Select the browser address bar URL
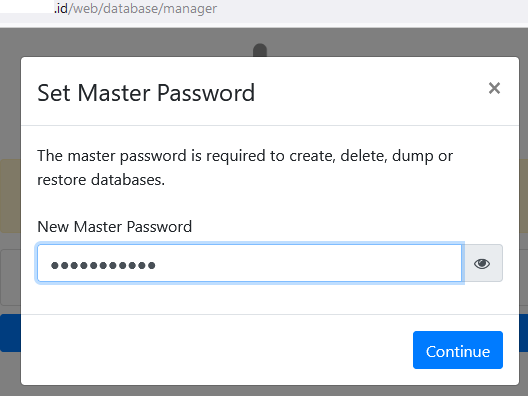The height and width of the screenshot is (396, 528). 135,9
